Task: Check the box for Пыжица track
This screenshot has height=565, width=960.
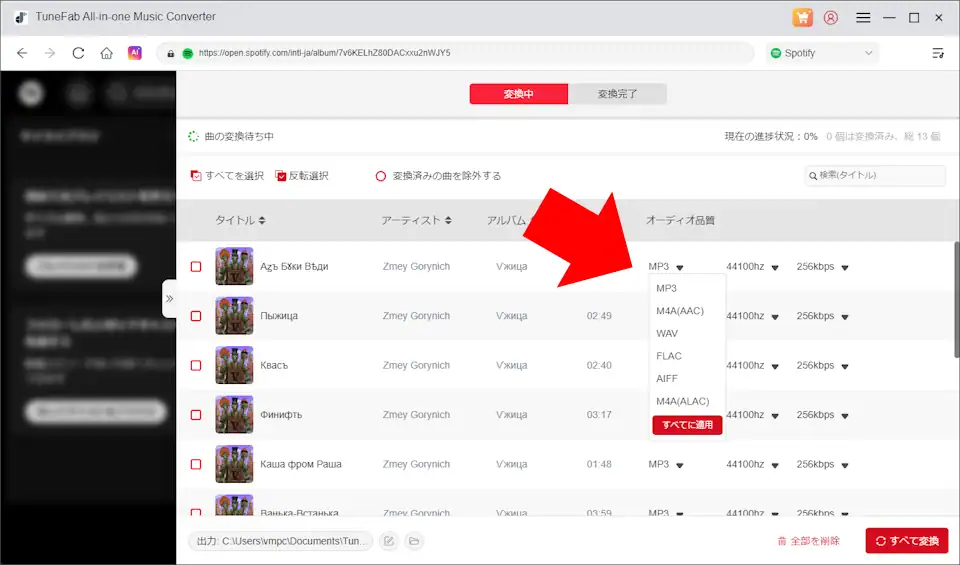Action: click(x=196, y=316)
